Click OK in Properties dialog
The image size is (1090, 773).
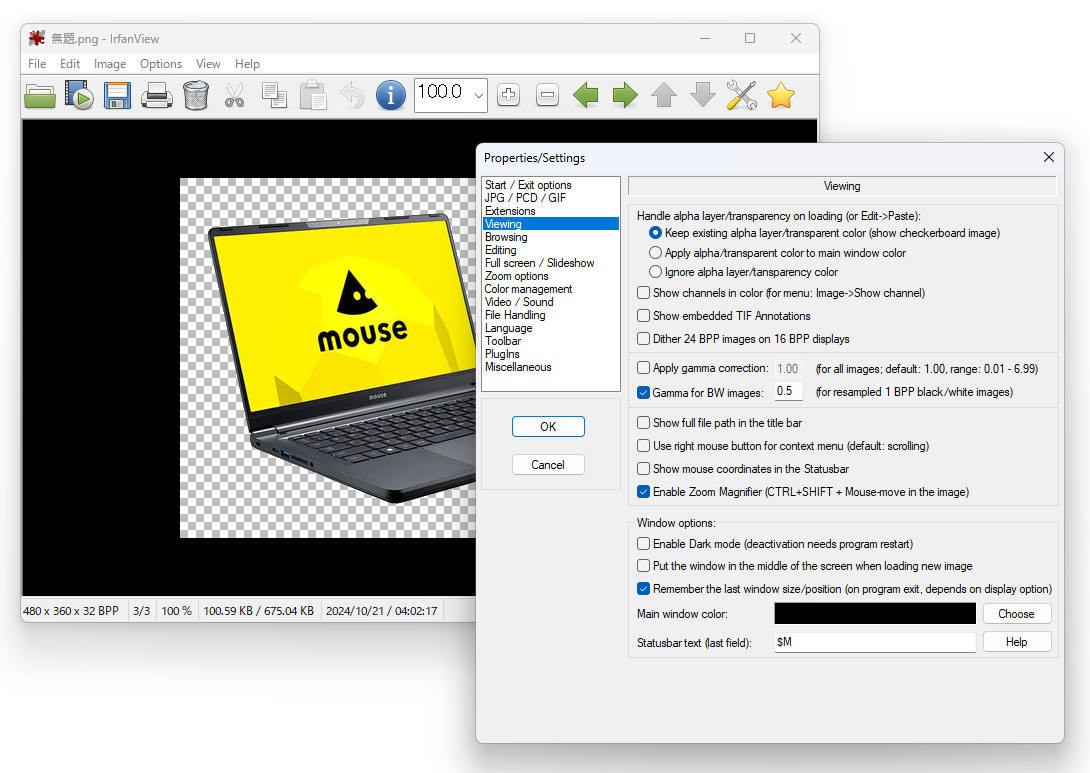pyautogui.click(x=548, y=426)
